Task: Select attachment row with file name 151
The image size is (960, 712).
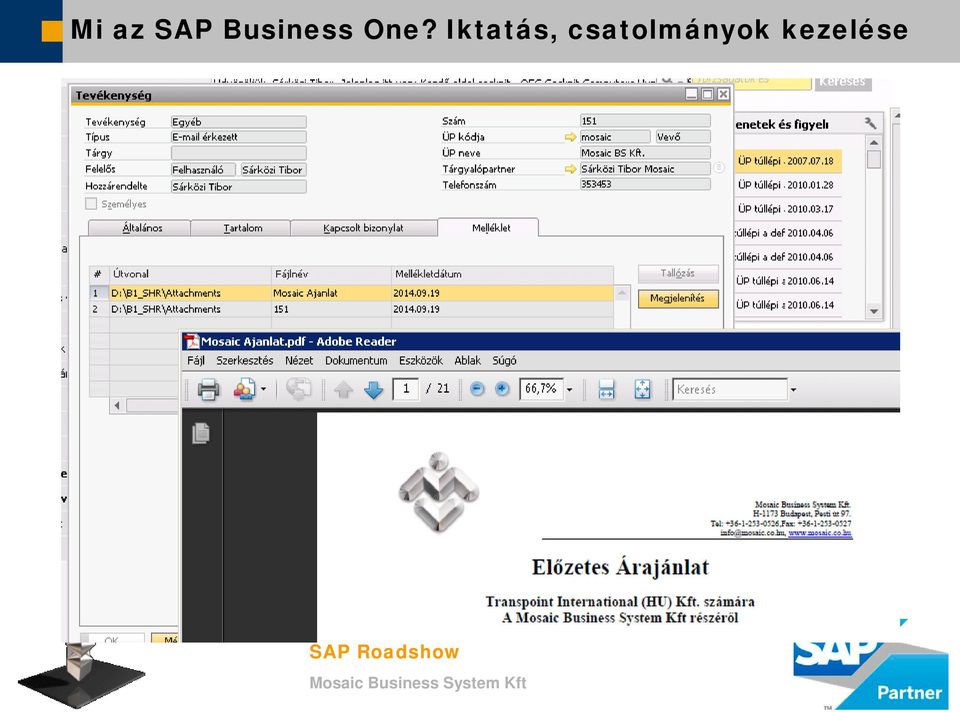Action: (351, 309)
